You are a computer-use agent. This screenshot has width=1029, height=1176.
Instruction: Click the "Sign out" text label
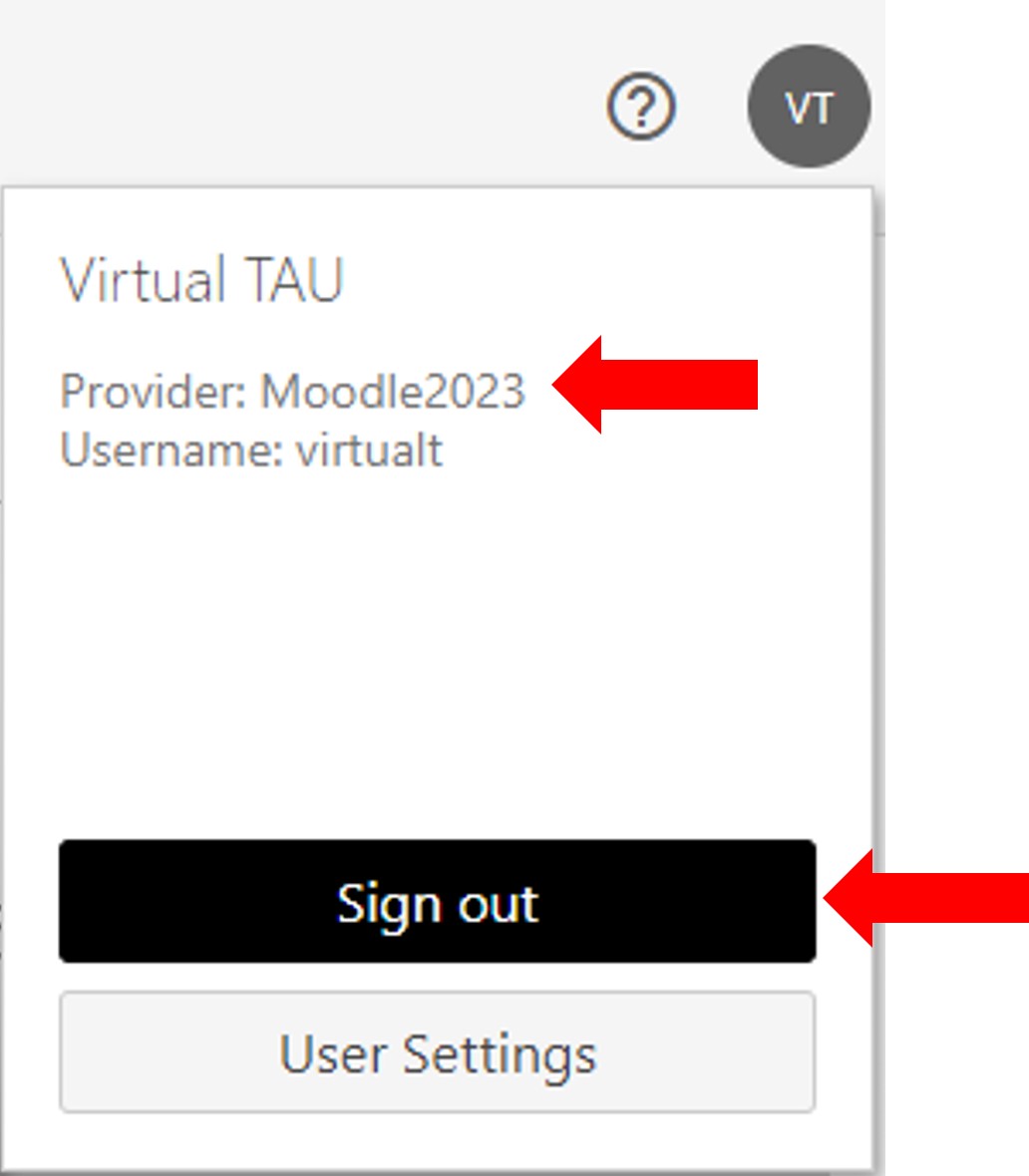(437, 903)
